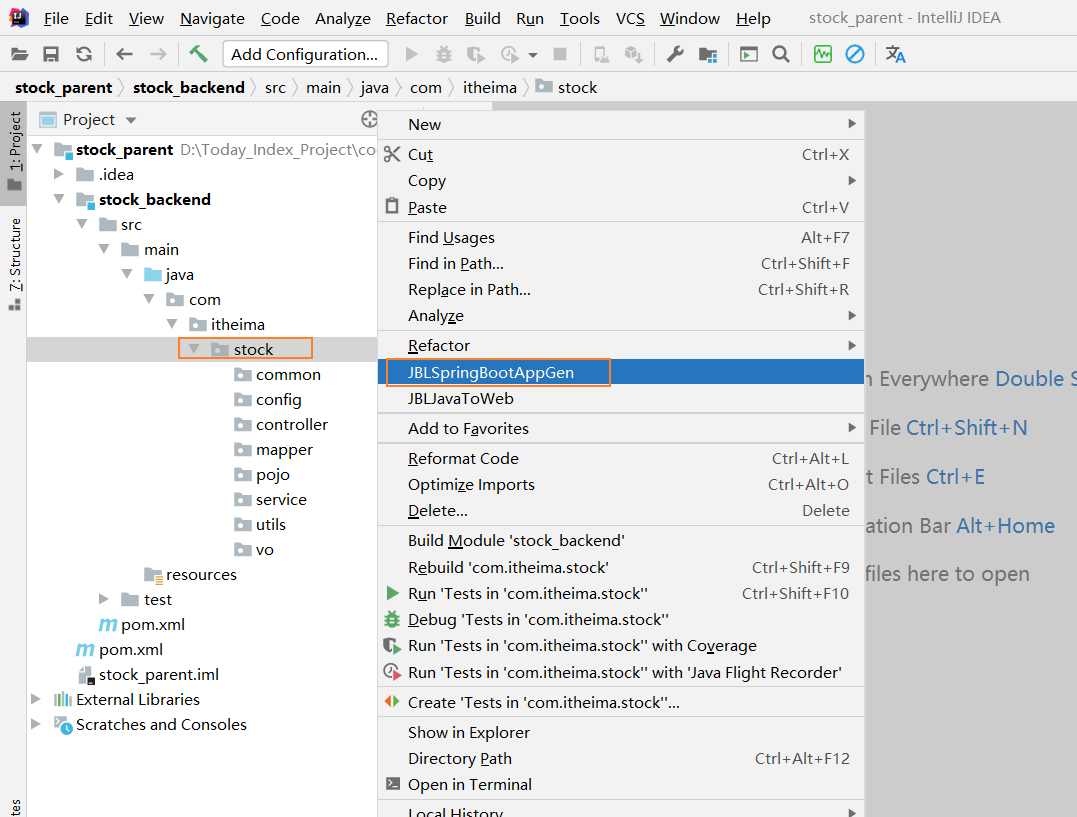The width and height of the screenshot is (1077, 817).
Task: Collapse the main folder arrow
Action: 104,249
